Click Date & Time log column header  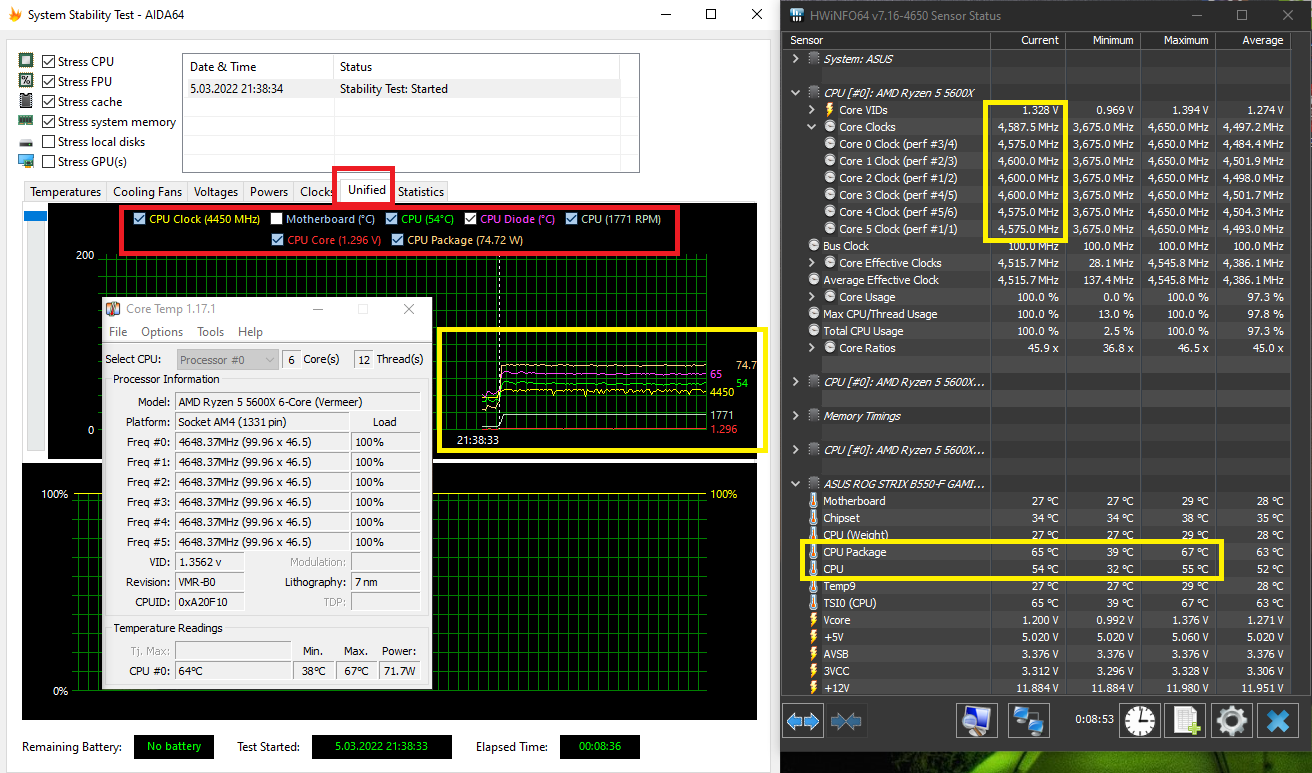pos(259,67)
